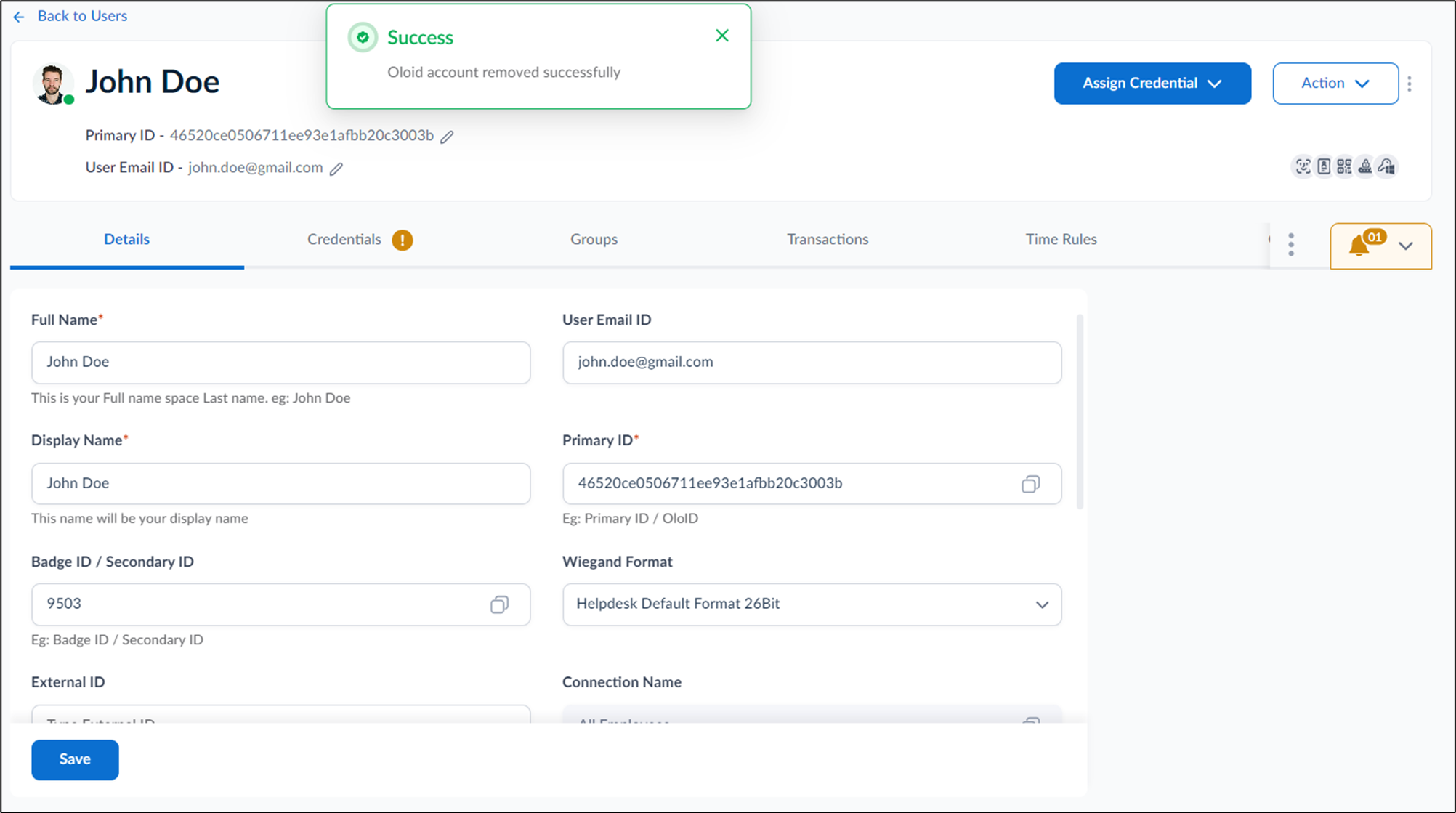Copy the Primary ID field value
This screenshot has height=813, width=1456.
(x=1030, y=484)
